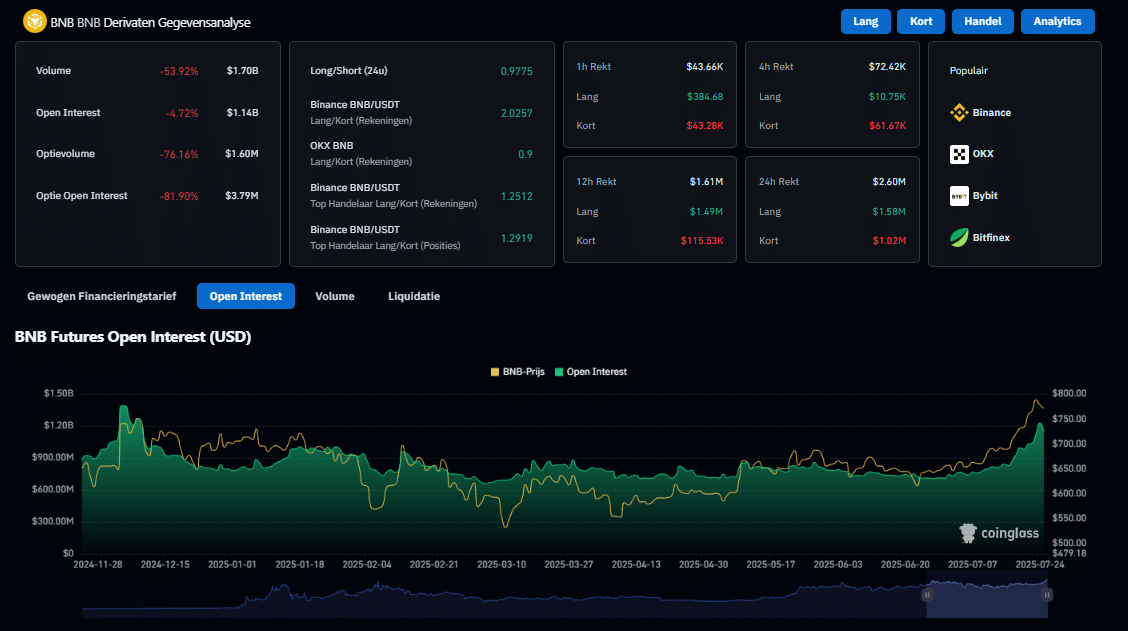
Task: Click top trader accounts ratio 1.2512
Action: (x=517, y=196)
